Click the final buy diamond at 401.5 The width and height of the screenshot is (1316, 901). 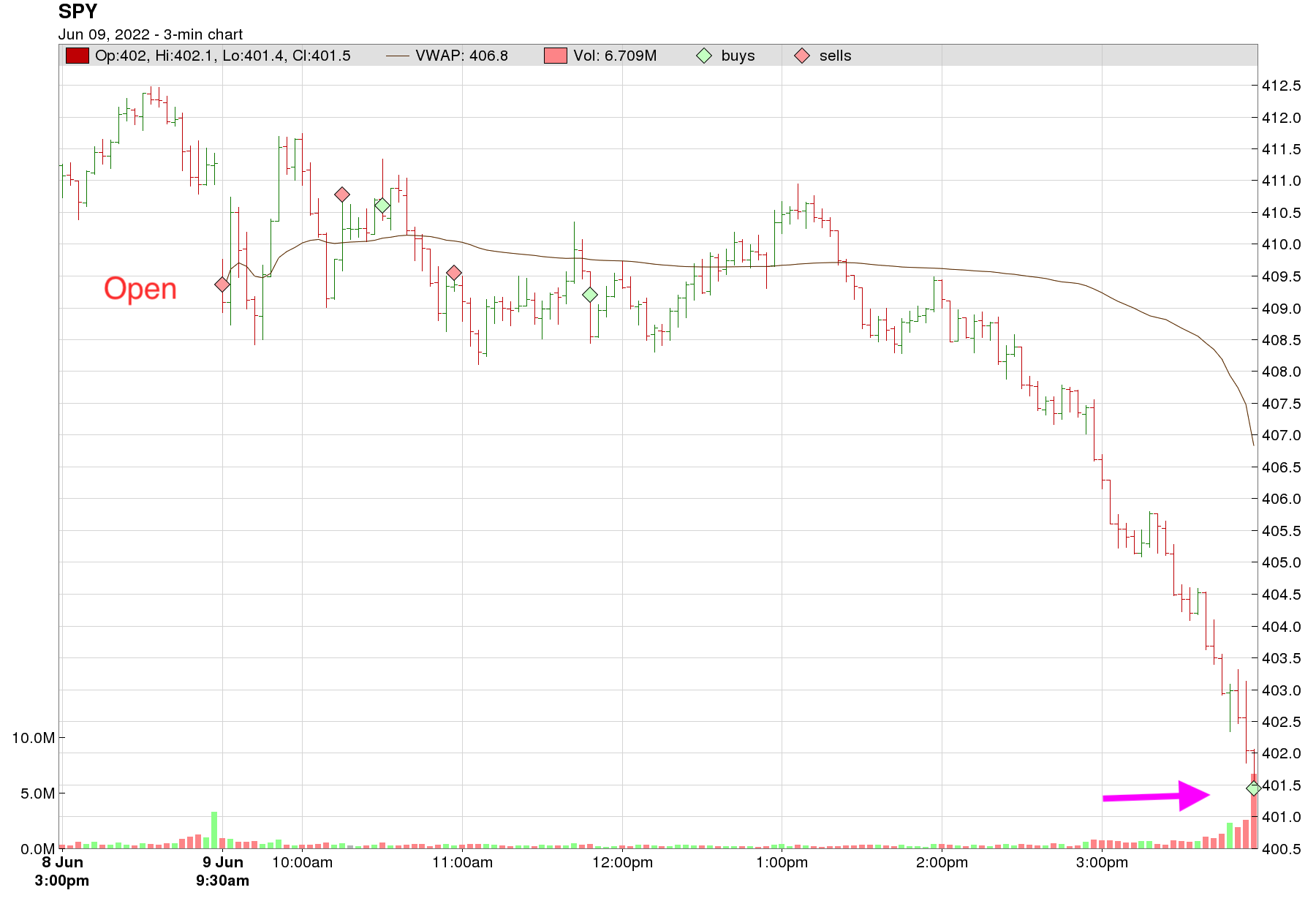tap(1253, 788)
